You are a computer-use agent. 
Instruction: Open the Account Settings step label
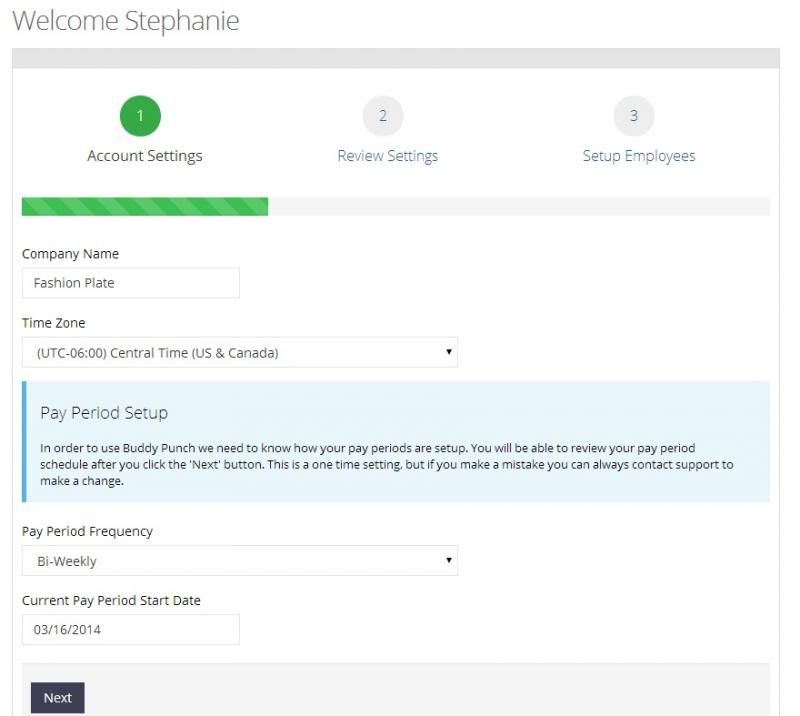pos(145,156)
